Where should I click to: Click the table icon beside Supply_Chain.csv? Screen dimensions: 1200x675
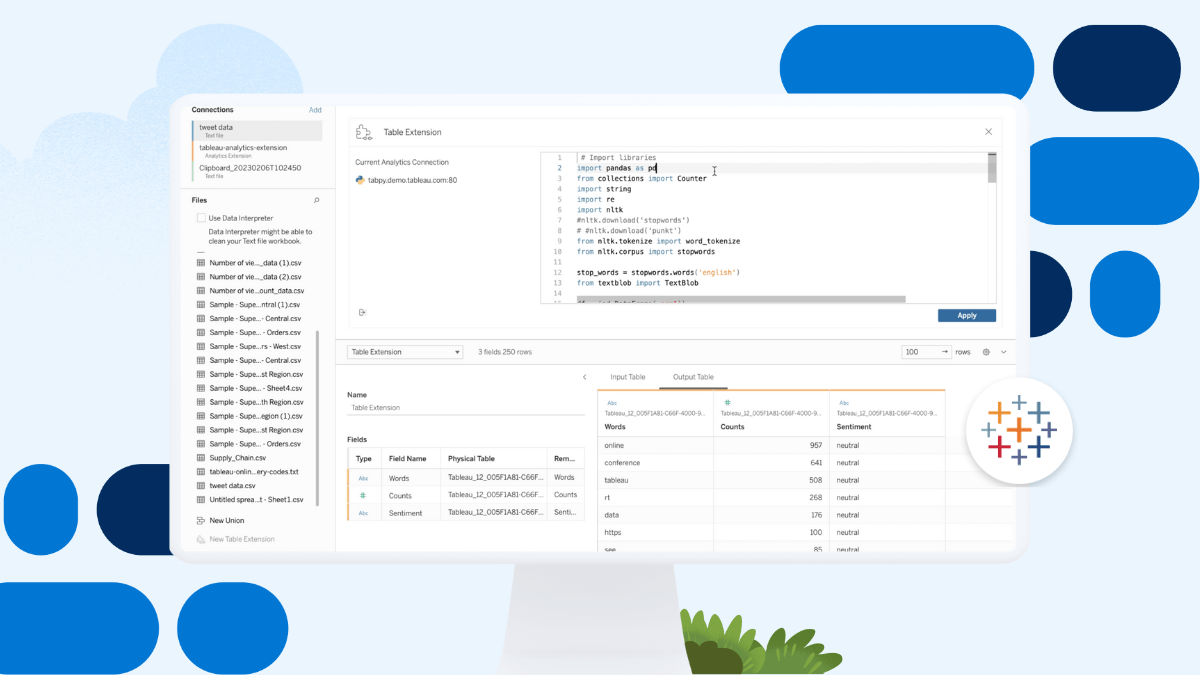[x=201, y=458]
